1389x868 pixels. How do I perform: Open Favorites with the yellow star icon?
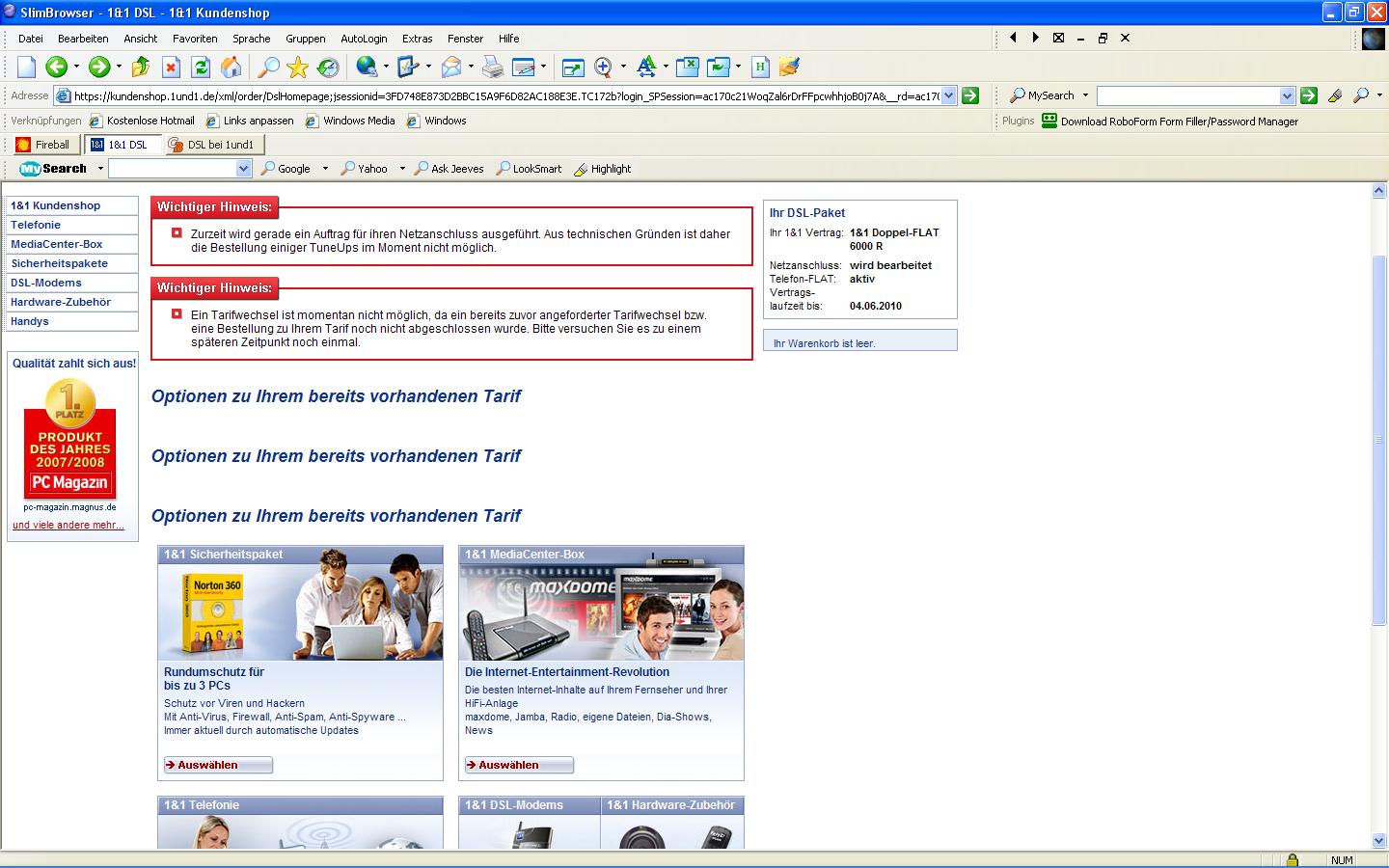[x=298, y=67]
